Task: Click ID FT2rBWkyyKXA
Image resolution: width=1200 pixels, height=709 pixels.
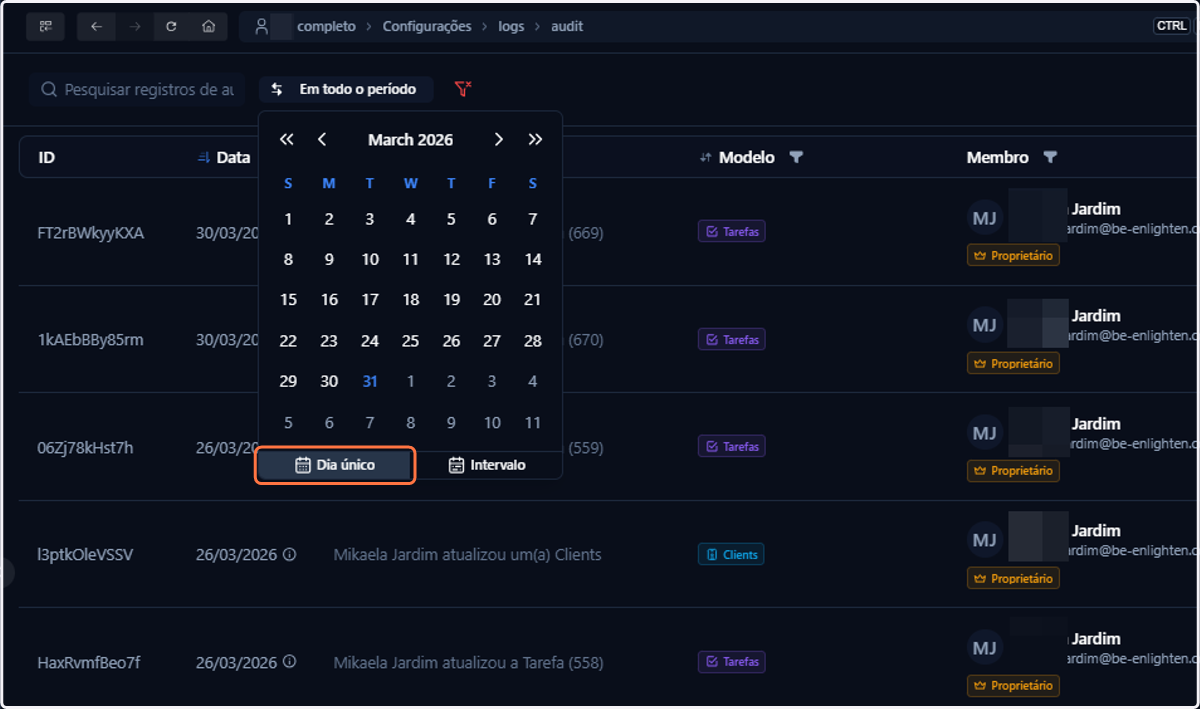Action: click(91, 233)
